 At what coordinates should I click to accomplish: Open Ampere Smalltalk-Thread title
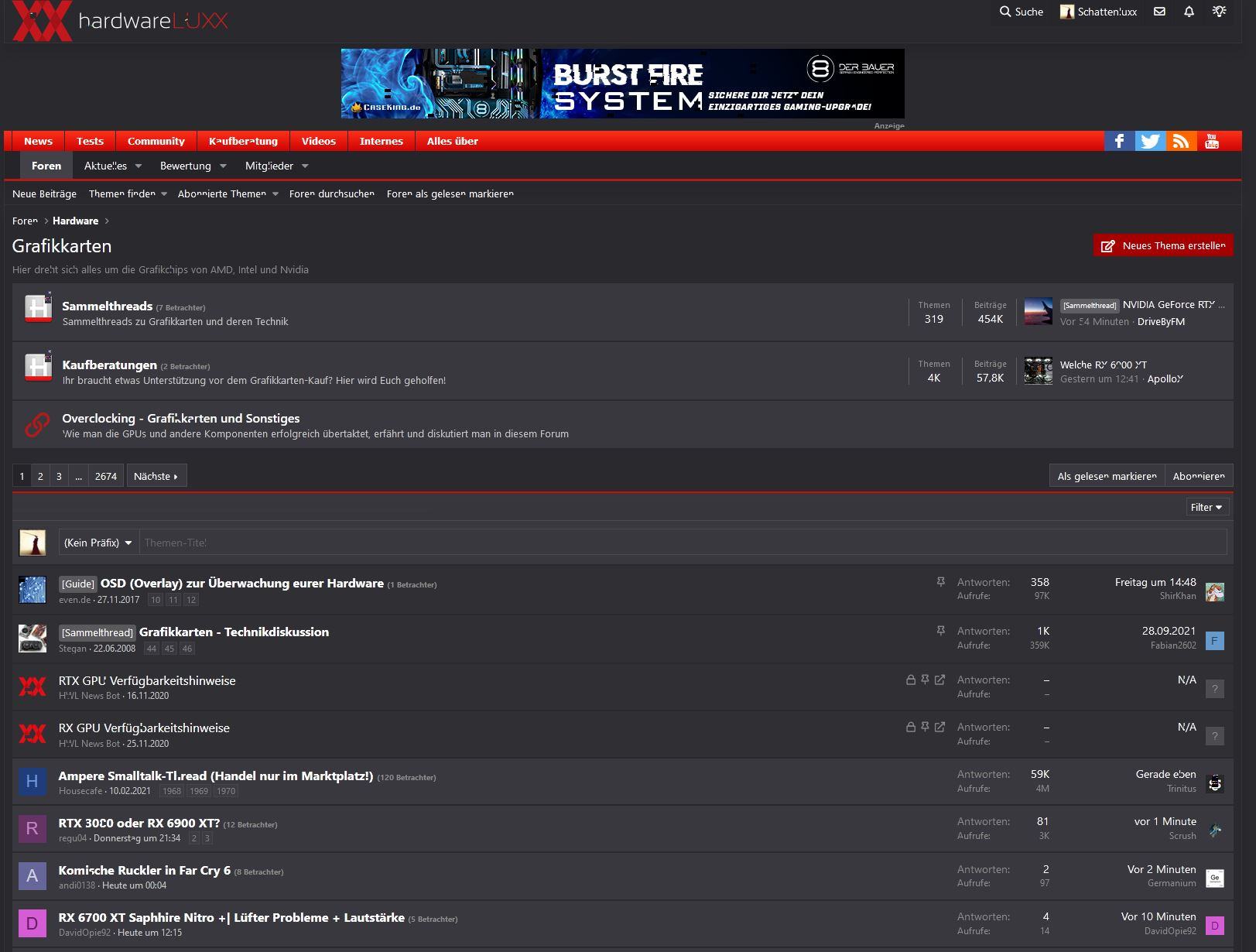tap(216, 776)
